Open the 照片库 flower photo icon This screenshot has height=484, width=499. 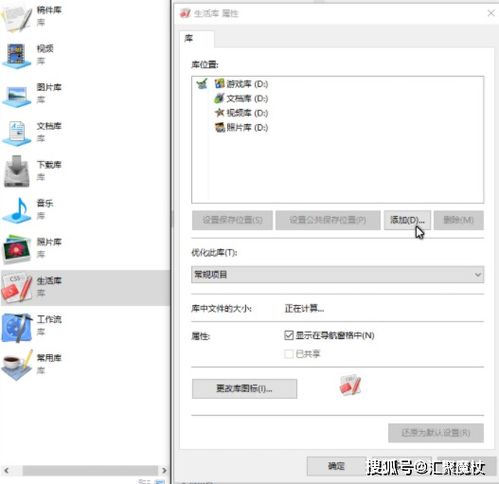click(x=17, y=249)
